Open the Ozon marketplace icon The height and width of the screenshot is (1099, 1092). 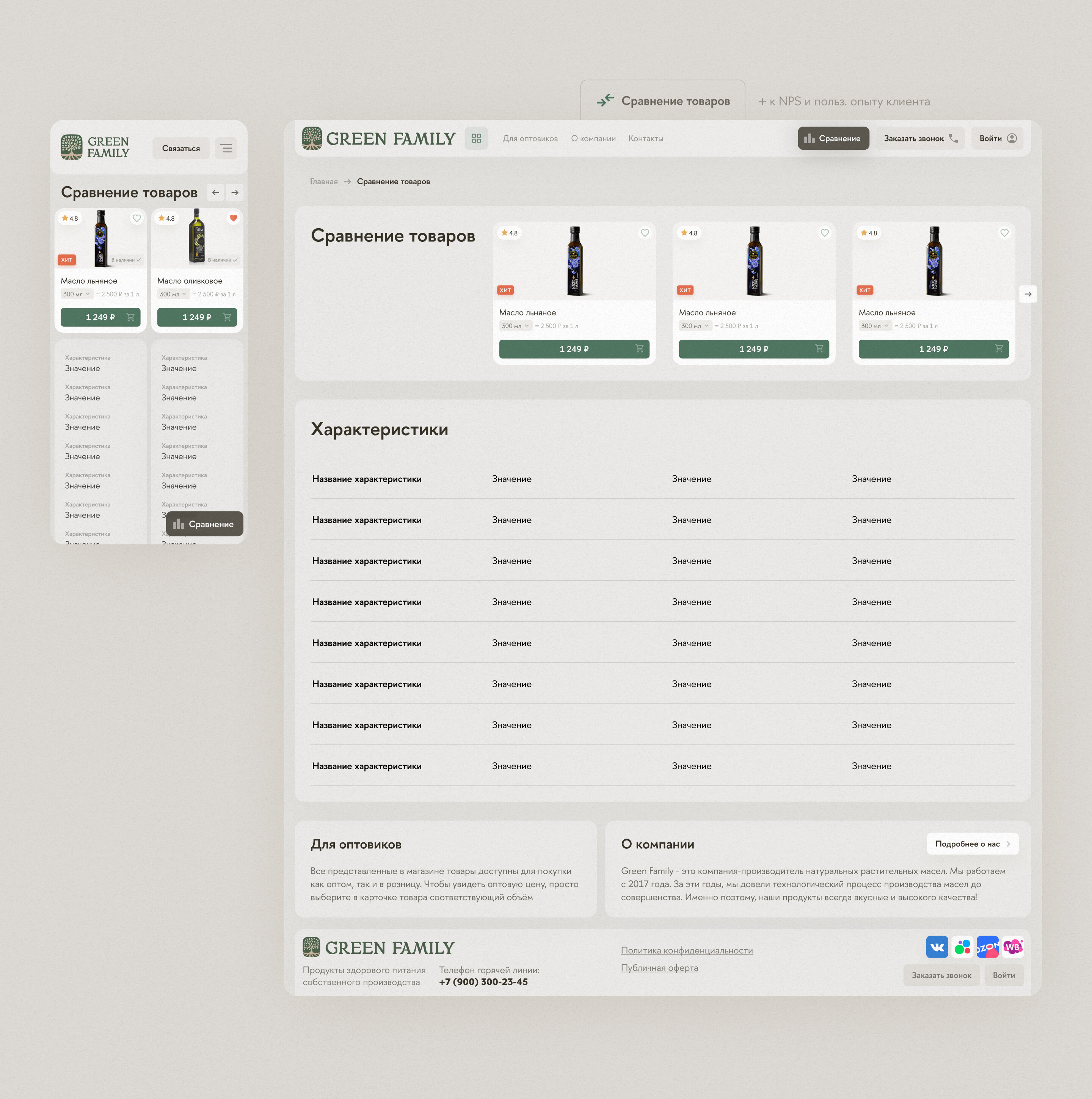[x=987, y=947]
